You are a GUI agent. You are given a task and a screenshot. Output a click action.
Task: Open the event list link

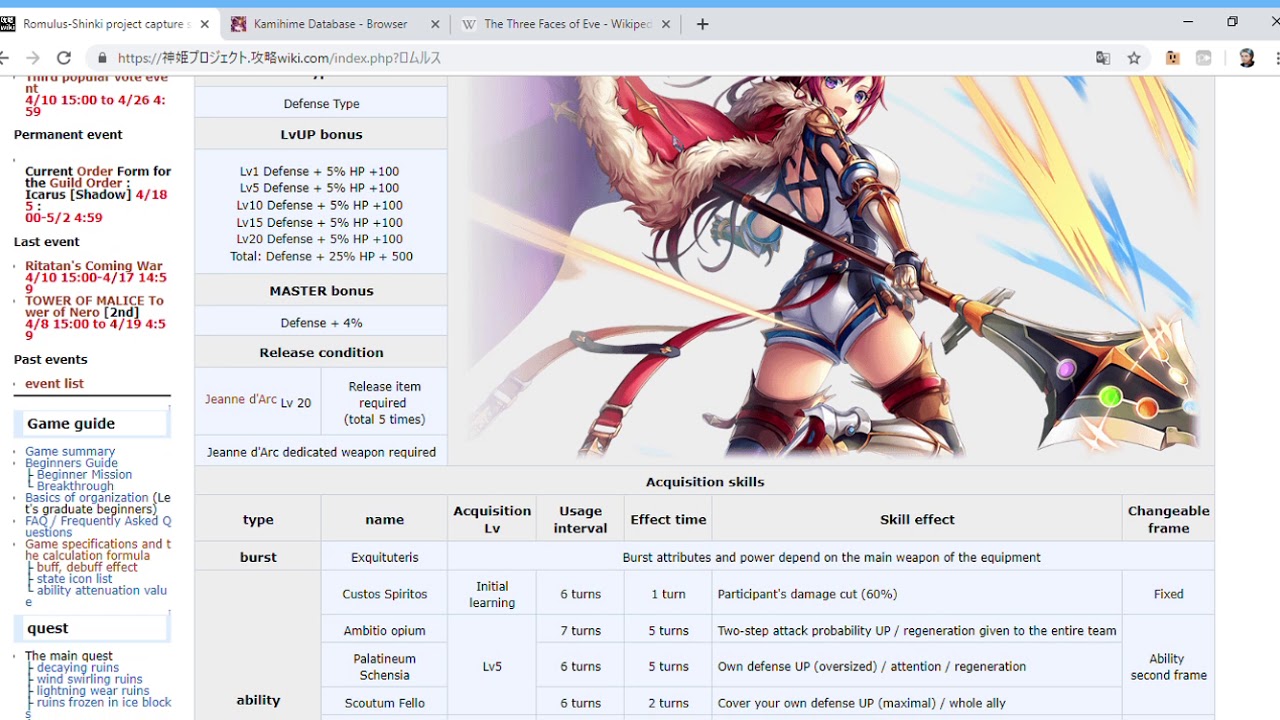tap(54, 383)
